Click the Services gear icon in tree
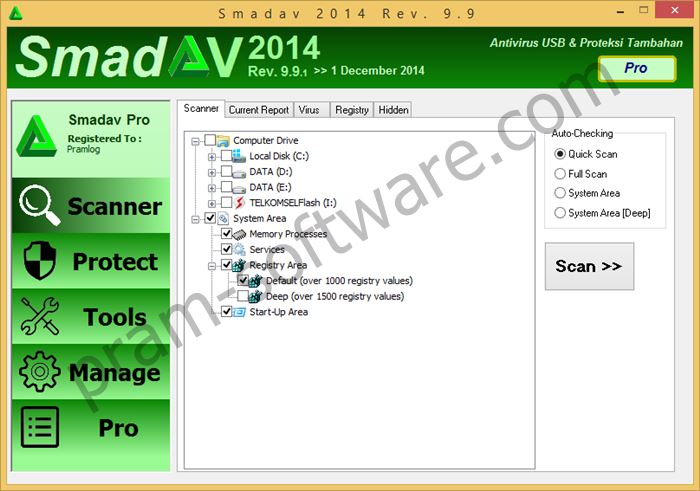 239,250
